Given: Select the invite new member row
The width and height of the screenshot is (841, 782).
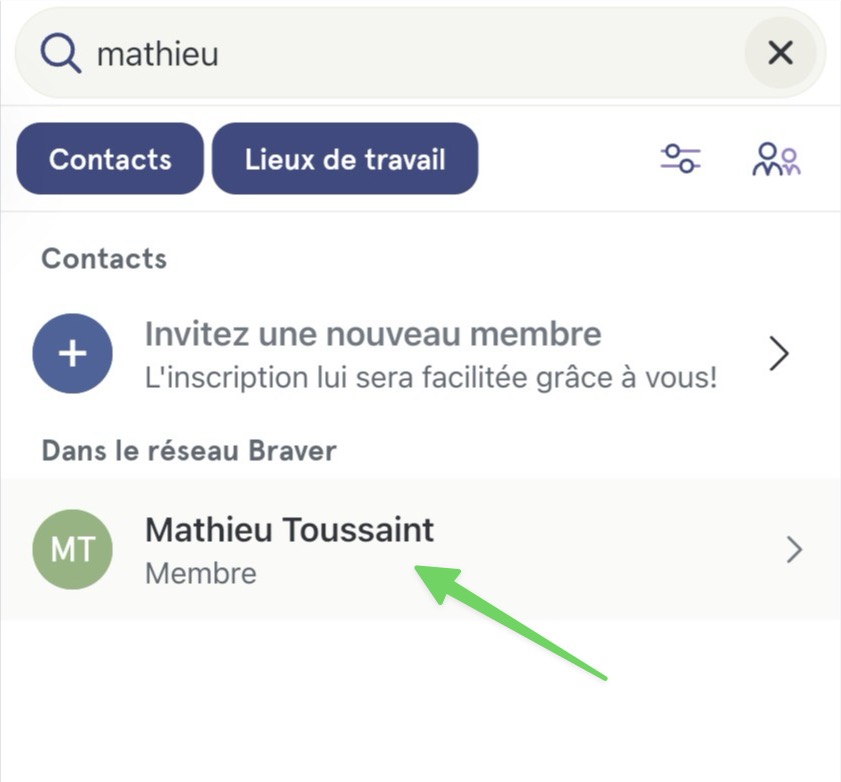Looking at the screenshot, I should pyautogui.click(x=420, y=353).
